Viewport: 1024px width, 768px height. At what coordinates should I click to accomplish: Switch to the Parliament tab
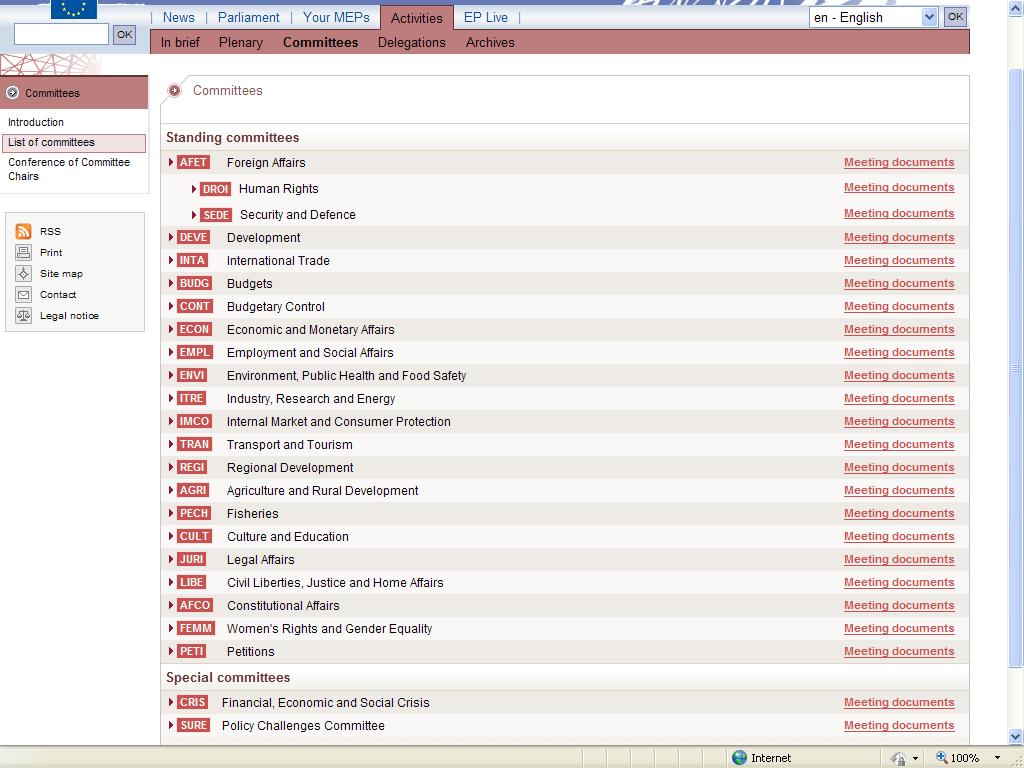pos(248,17)
